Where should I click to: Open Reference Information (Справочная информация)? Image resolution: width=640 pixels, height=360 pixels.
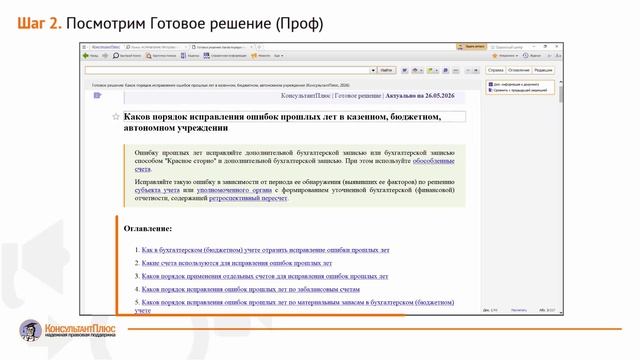tap(225, 56)
